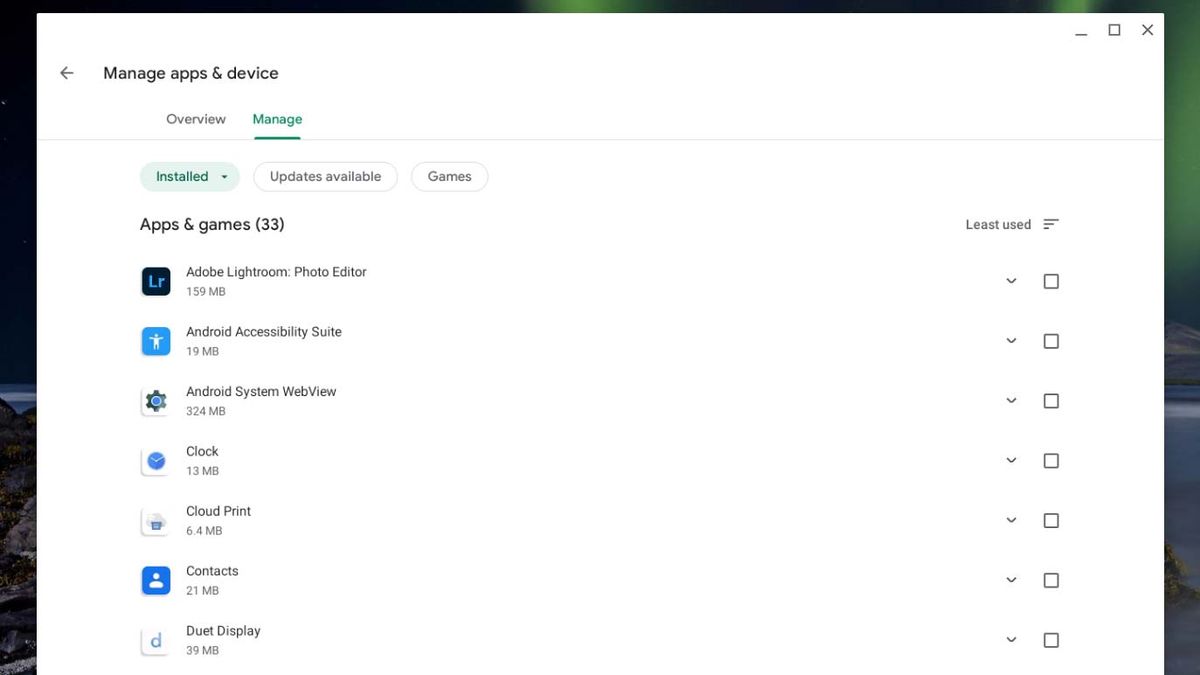
Task: Check the checkbox for Adobe Lightroom
Action: (x=1051, y=281)
